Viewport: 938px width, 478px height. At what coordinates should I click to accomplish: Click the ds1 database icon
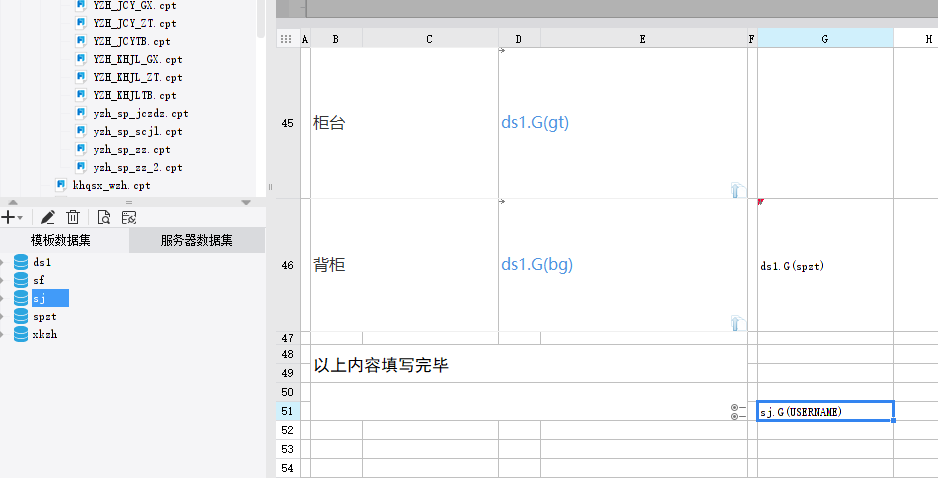coord(21,262)
